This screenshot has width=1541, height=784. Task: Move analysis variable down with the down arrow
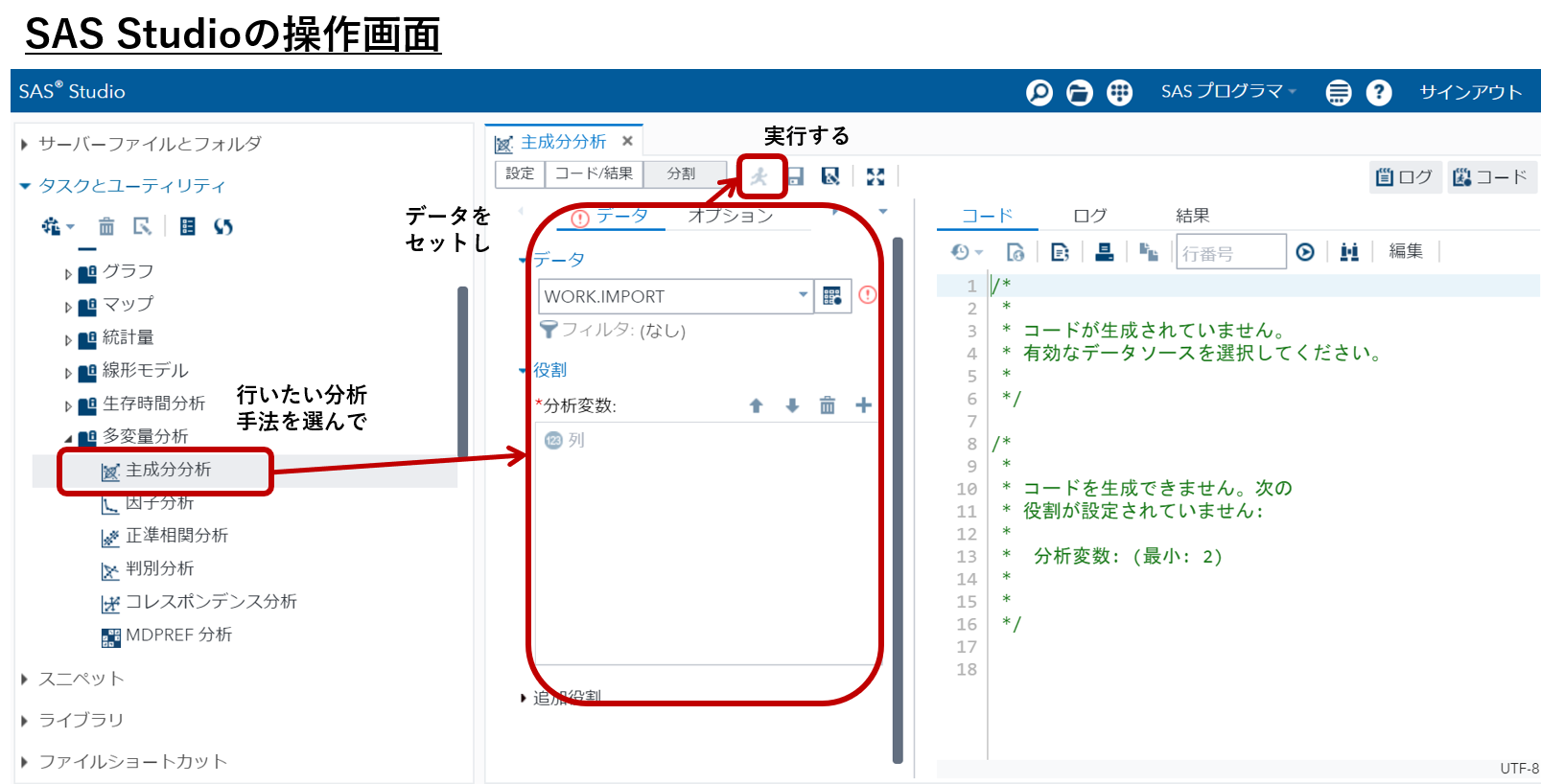coord(792,405)
